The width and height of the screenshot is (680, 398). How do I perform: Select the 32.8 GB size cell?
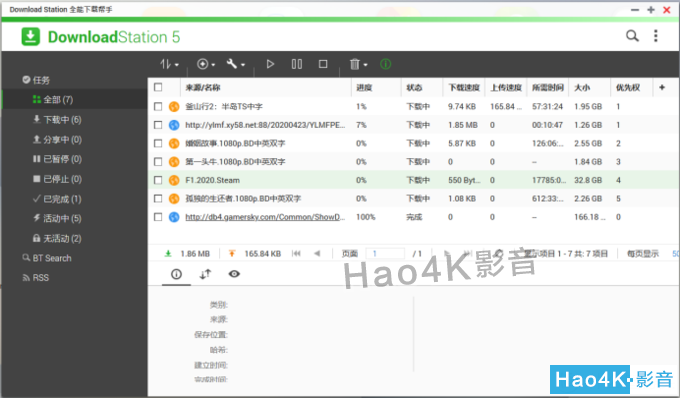coord(588,180)
